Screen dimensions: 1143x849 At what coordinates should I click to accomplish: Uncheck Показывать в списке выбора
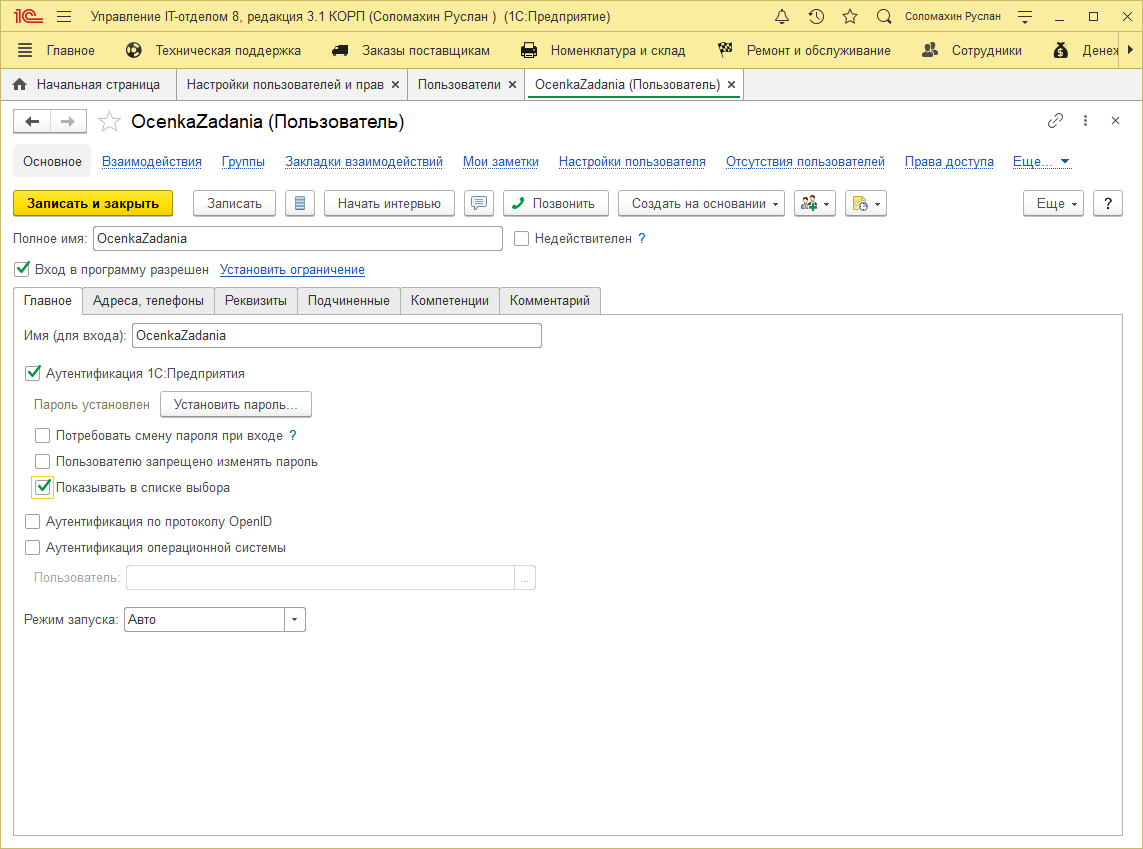42,488
